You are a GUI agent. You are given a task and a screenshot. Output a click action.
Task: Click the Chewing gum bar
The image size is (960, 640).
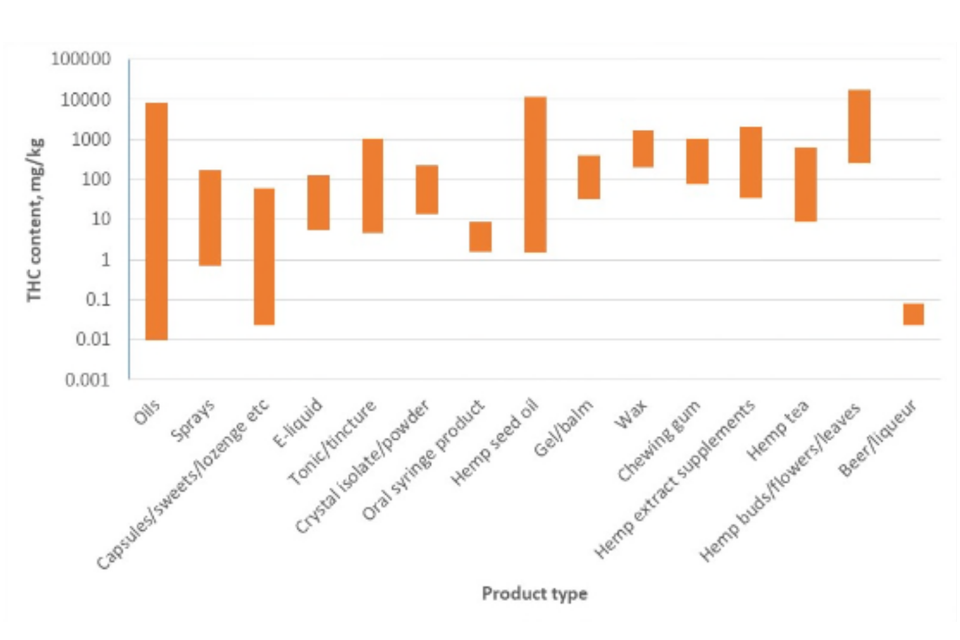click(x=697, y=161)
